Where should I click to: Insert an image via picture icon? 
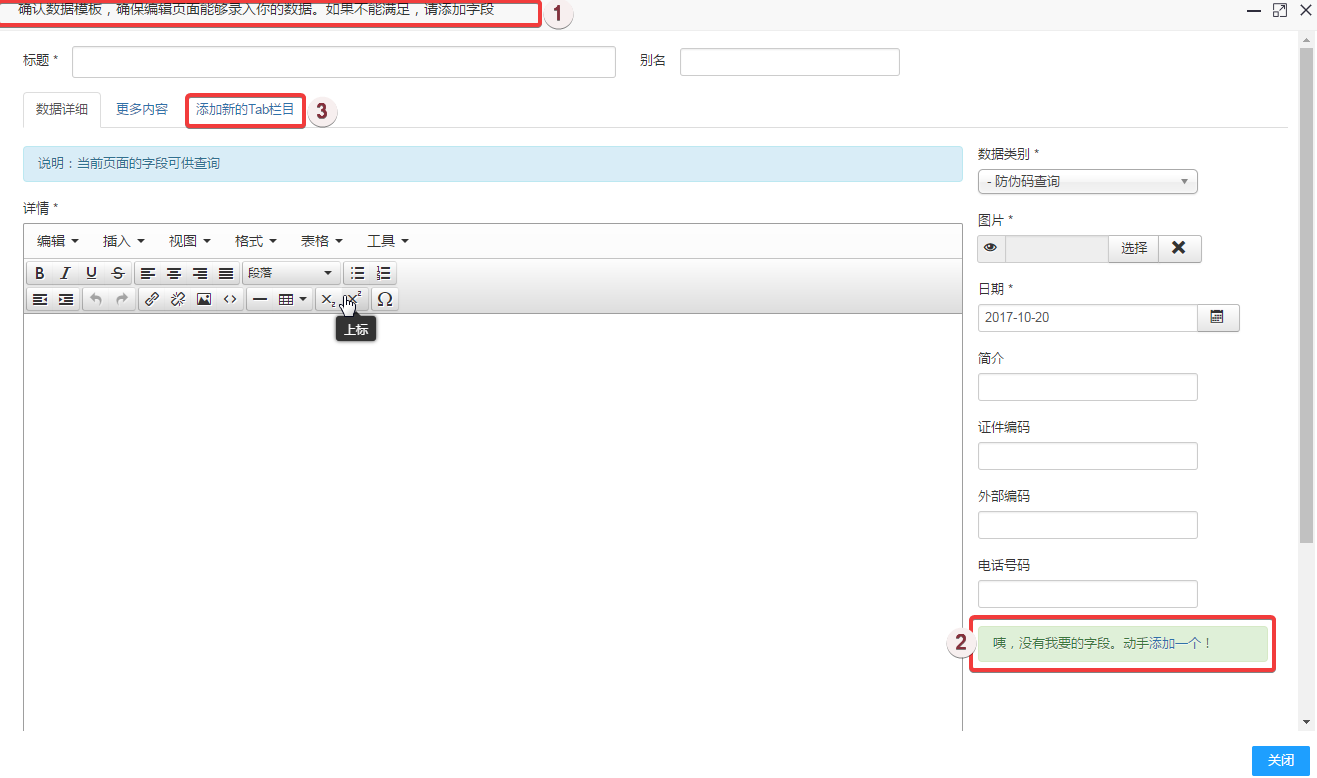(204, 299)
